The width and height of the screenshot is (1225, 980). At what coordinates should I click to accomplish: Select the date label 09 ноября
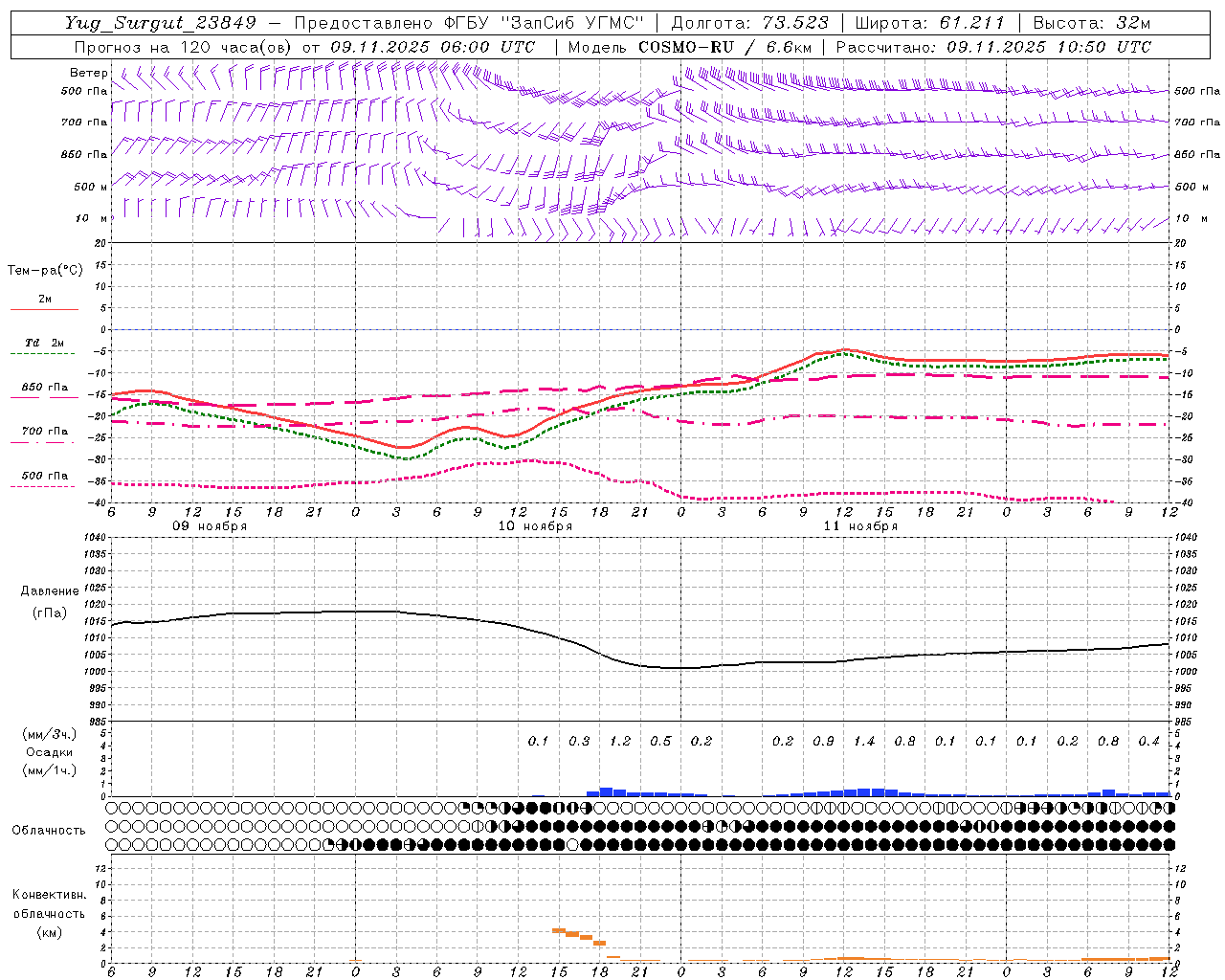coord(209,526)
